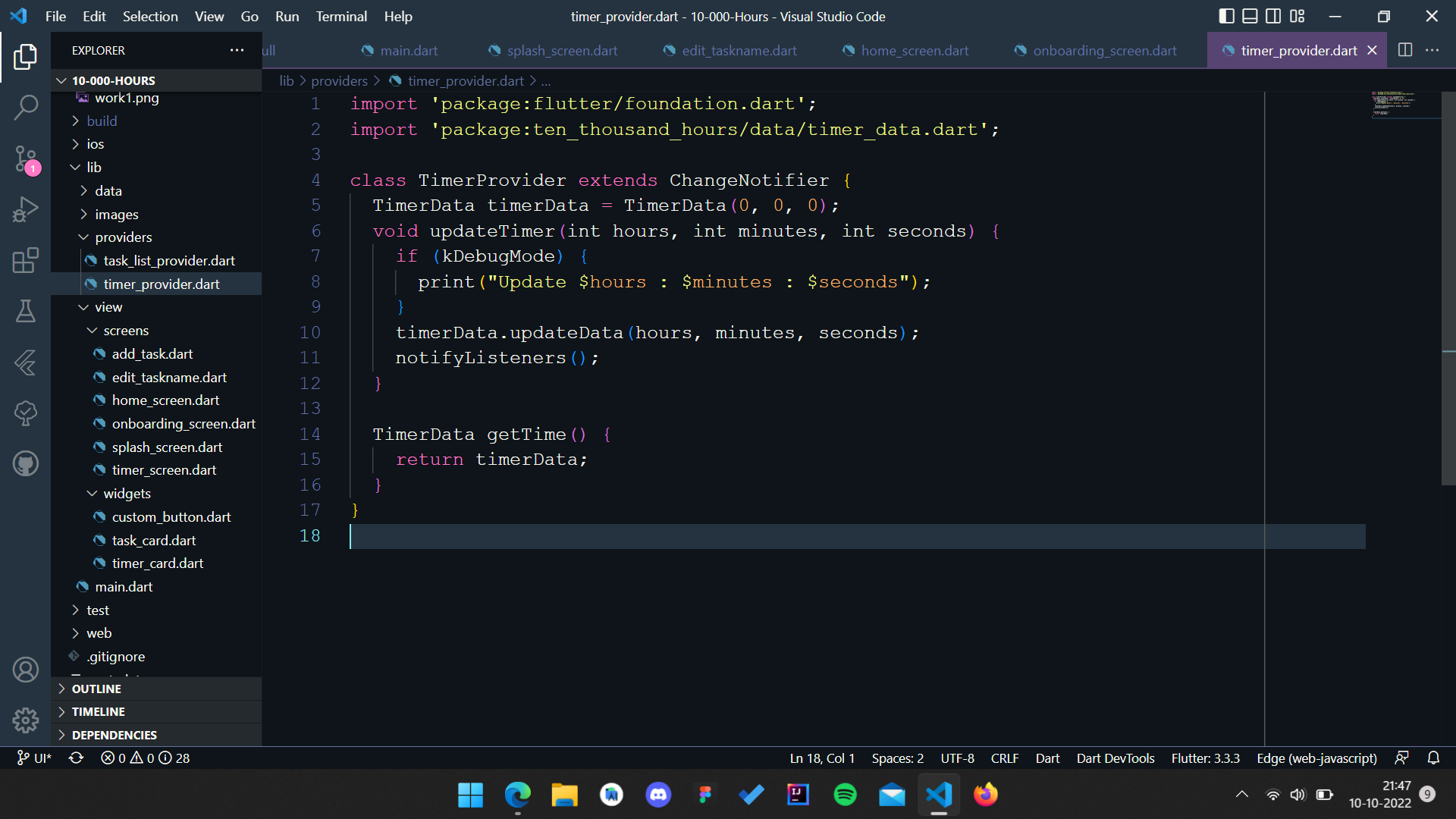
Task: Click the errors and warnings indicator in status bar
Action: pos(144,758)
